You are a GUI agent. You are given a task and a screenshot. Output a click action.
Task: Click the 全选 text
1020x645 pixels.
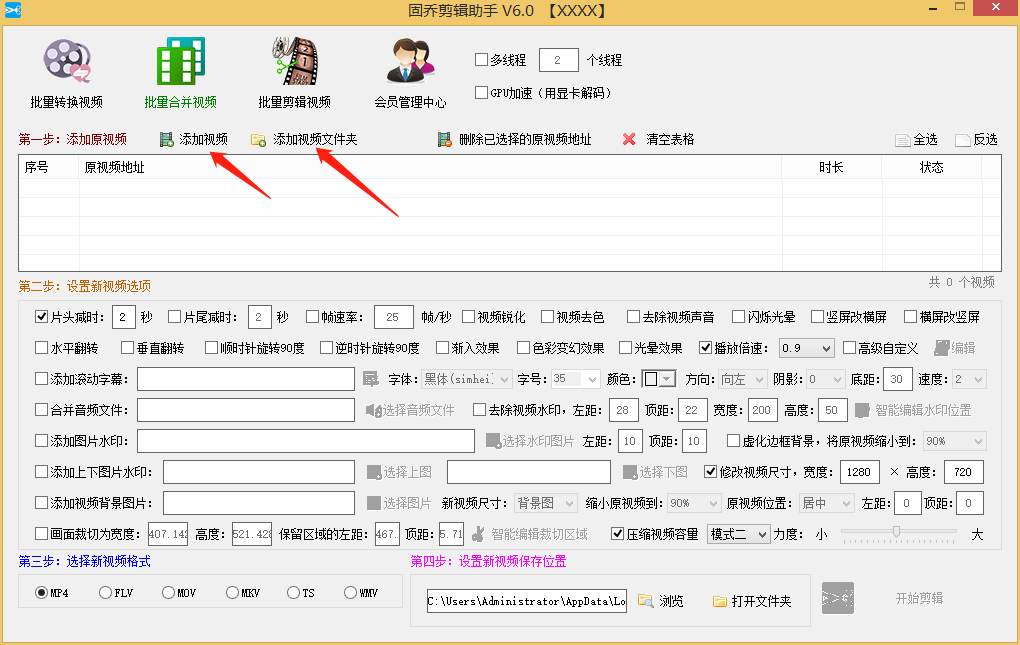926,140
